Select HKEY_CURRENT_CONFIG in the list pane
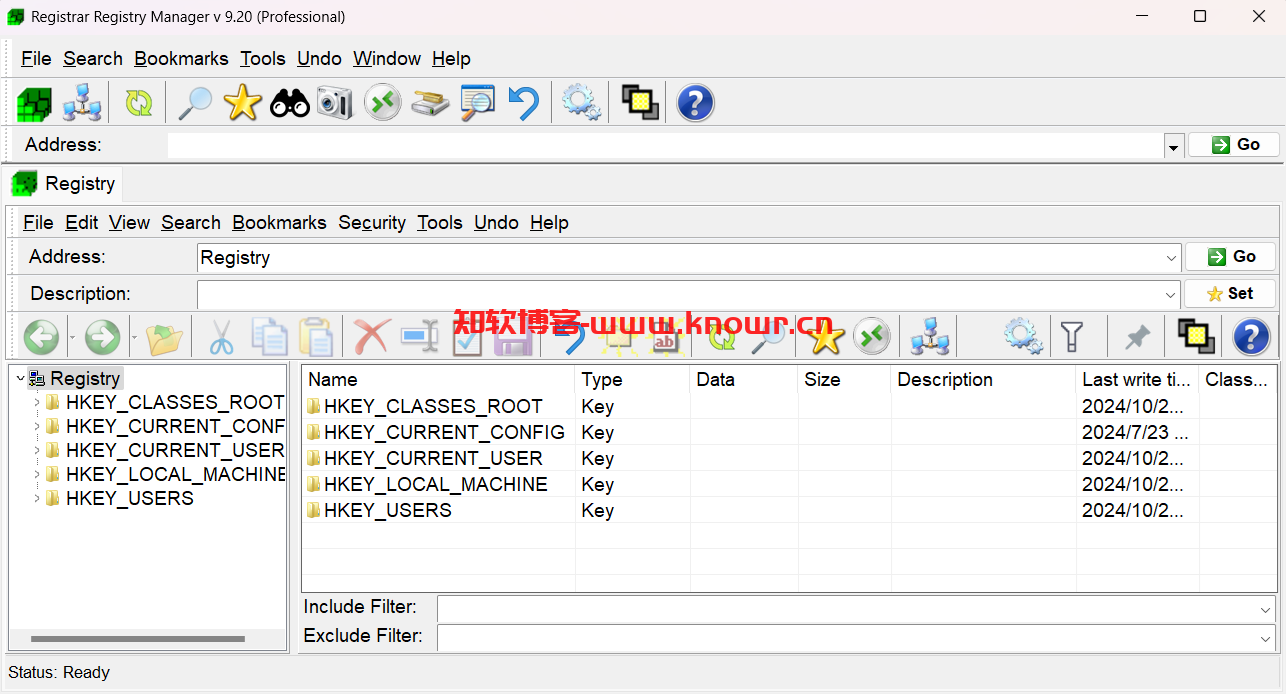 coord(789,432)
